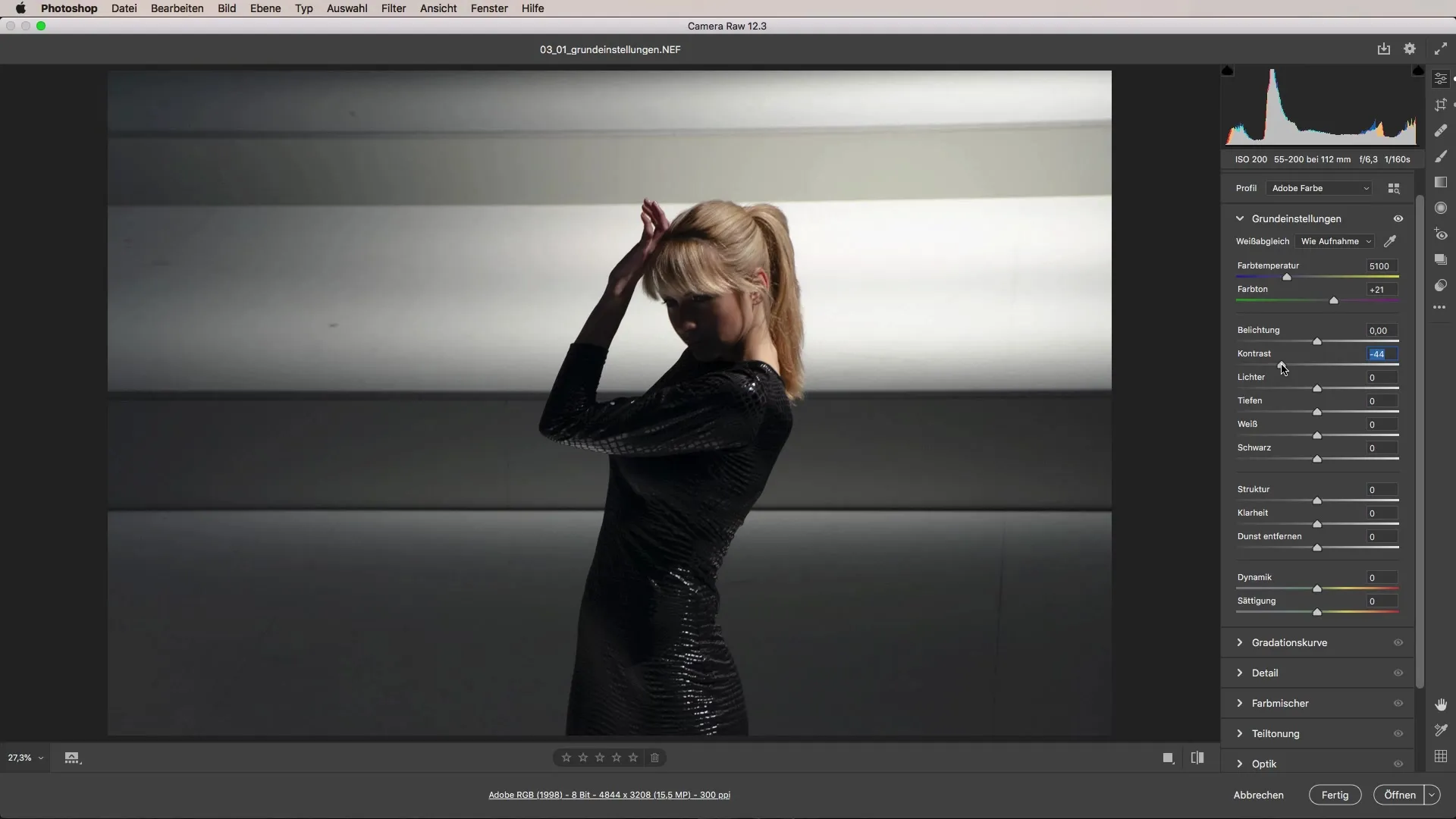Image resolution: width=1456 pixels, height=819 pixels.
Task: Toggle Grundeinstellungen panel visibility eye
Action: (1398, 218)
